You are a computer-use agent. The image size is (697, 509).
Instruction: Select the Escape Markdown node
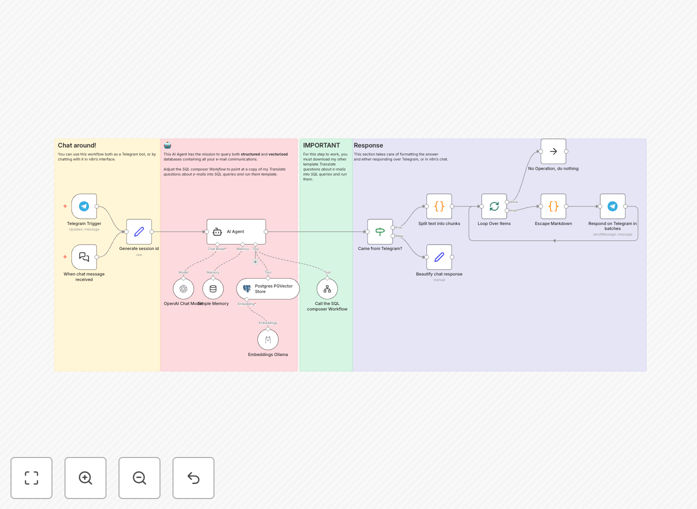click(x=553, y=206)
